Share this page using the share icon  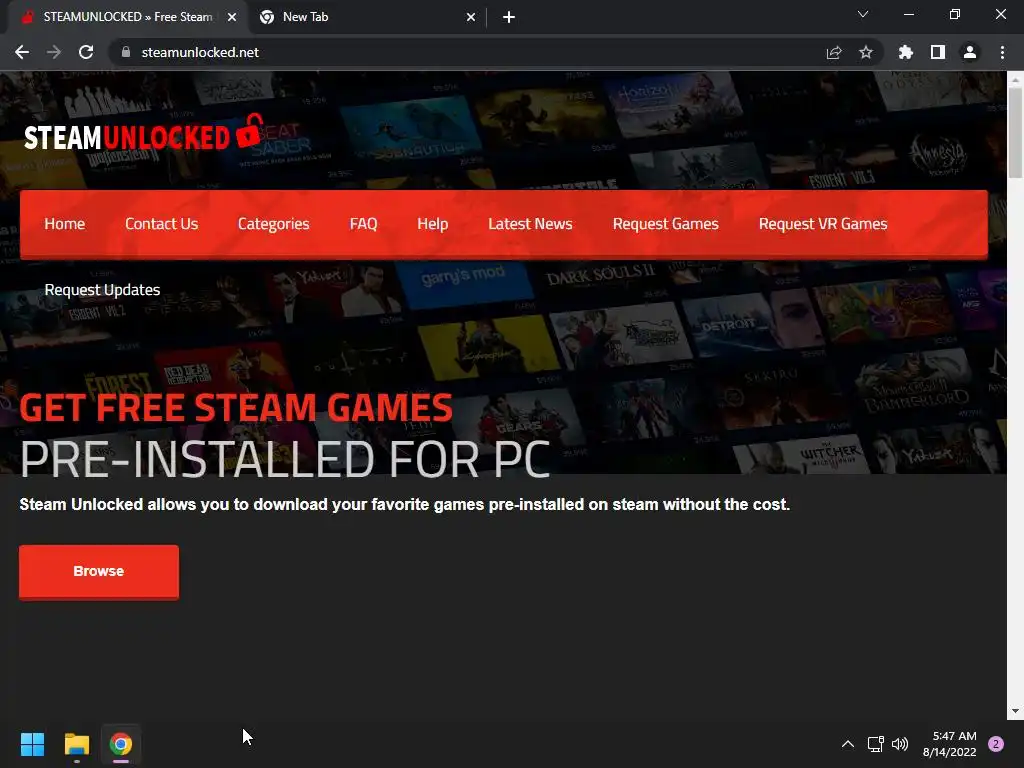tap(834, 52)
